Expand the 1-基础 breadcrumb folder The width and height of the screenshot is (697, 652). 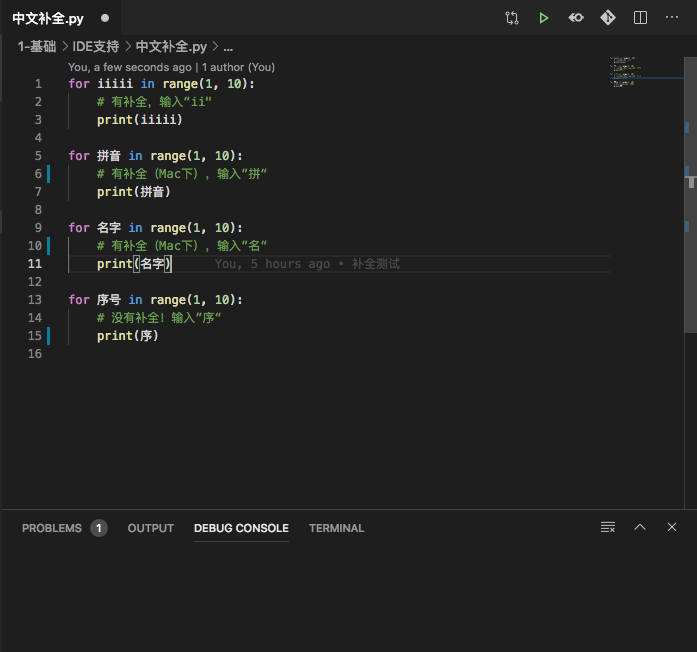coord(37,46)
